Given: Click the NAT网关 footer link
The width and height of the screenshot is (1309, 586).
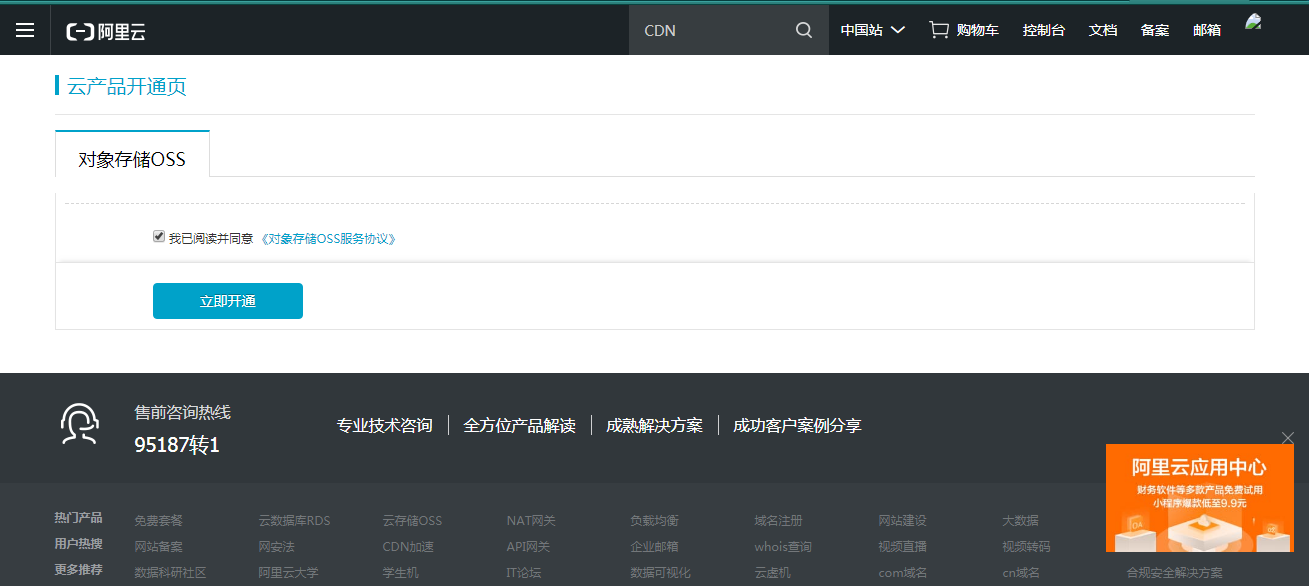Looking at the screenshot, I should click(x=531, y=521).
